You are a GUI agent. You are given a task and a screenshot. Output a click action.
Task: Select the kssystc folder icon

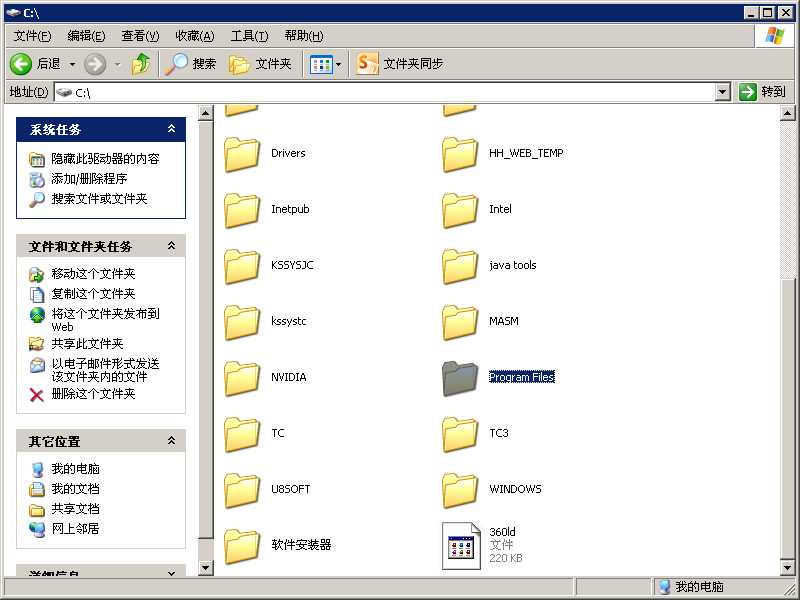(x=242, y=322)
